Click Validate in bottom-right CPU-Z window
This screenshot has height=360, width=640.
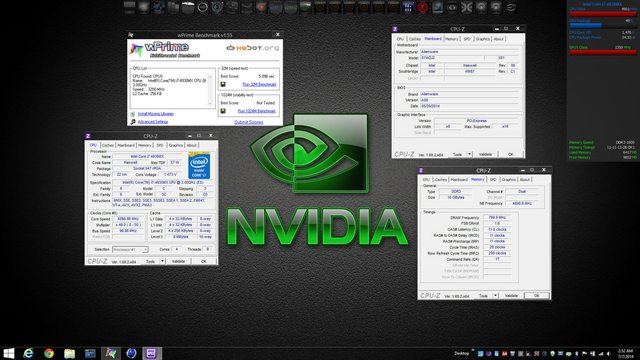pos(511,296)
